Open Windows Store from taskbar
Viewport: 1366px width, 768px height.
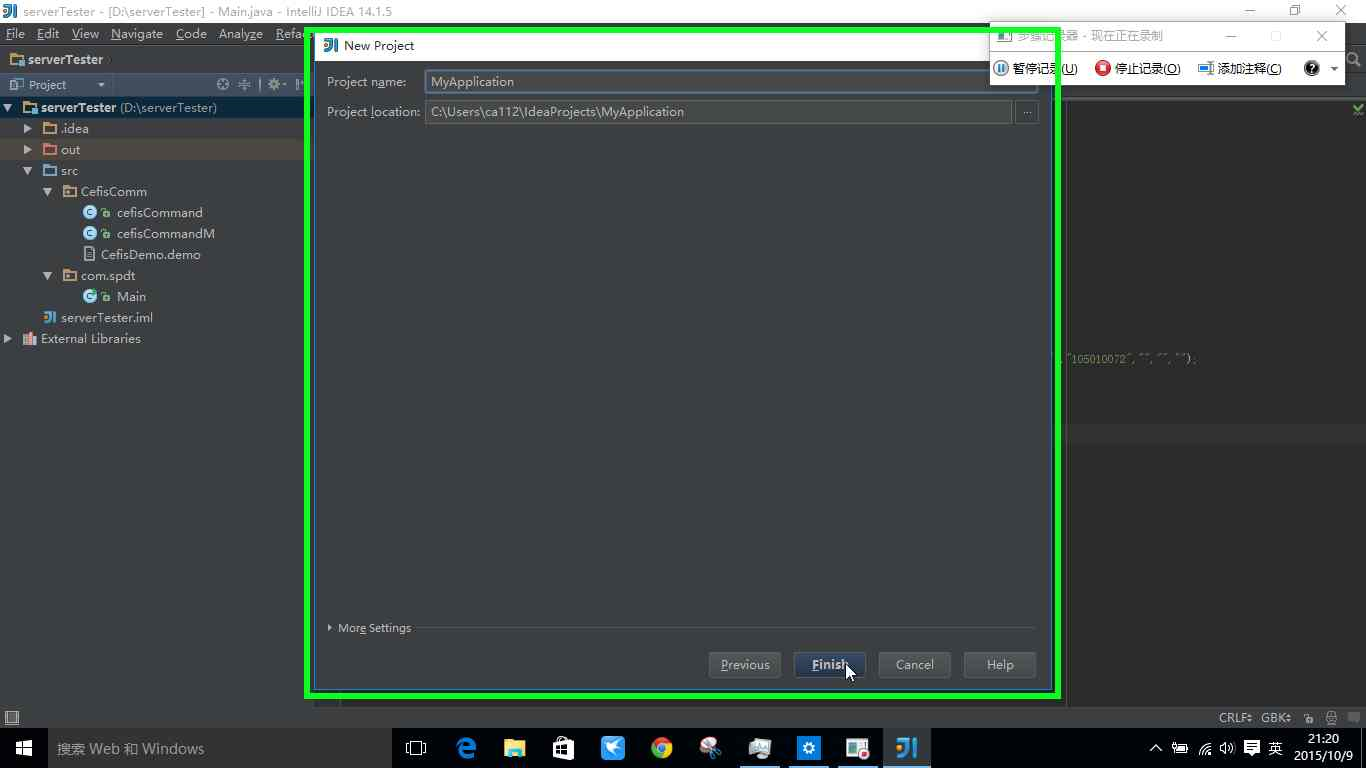(x=563, y=748)
